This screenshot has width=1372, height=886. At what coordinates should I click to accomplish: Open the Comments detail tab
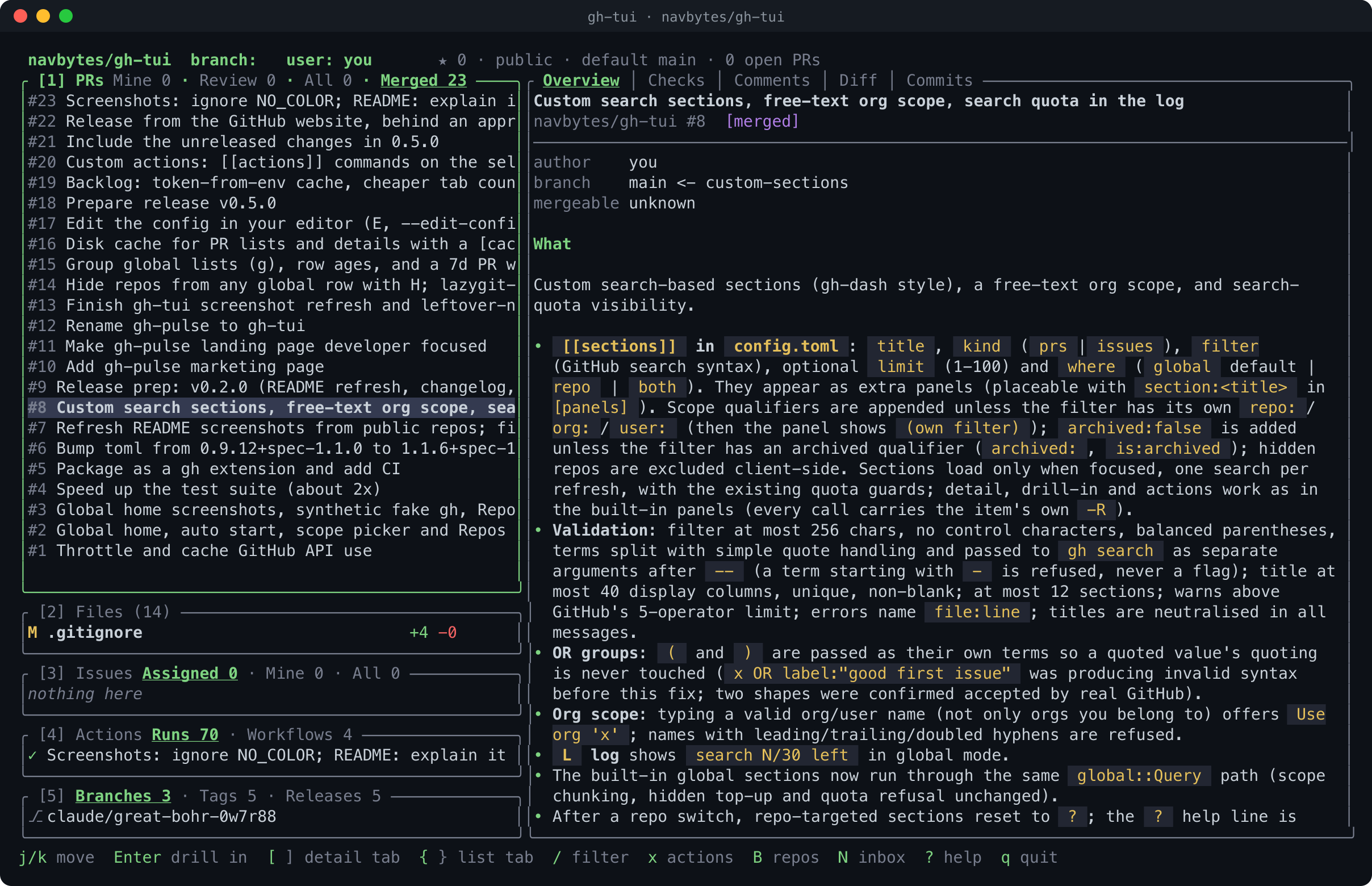click(771, 81)
